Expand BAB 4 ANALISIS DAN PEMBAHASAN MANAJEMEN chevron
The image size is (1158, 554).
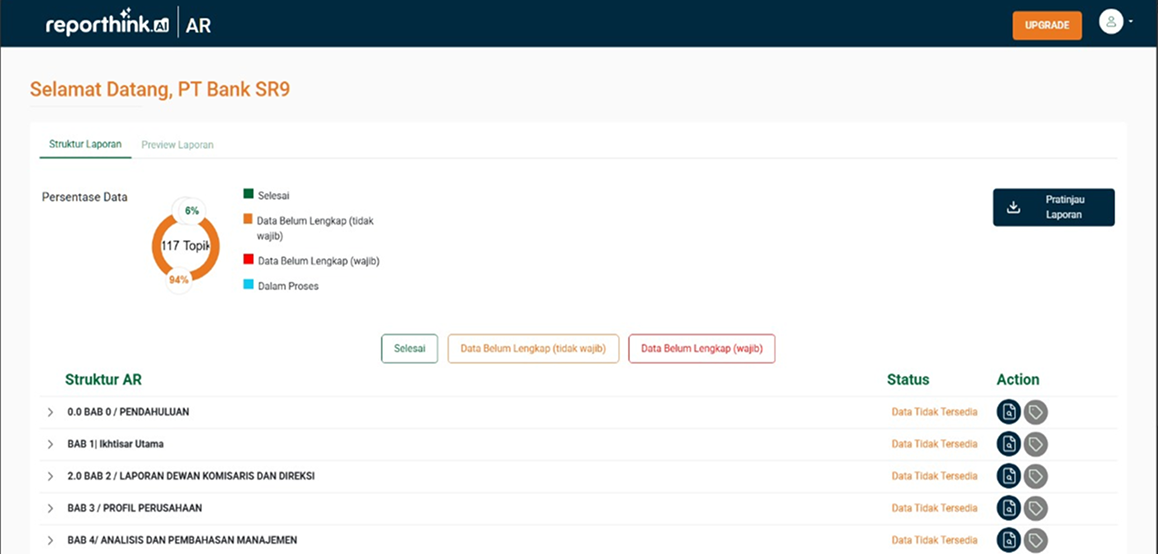click(50, 540)
